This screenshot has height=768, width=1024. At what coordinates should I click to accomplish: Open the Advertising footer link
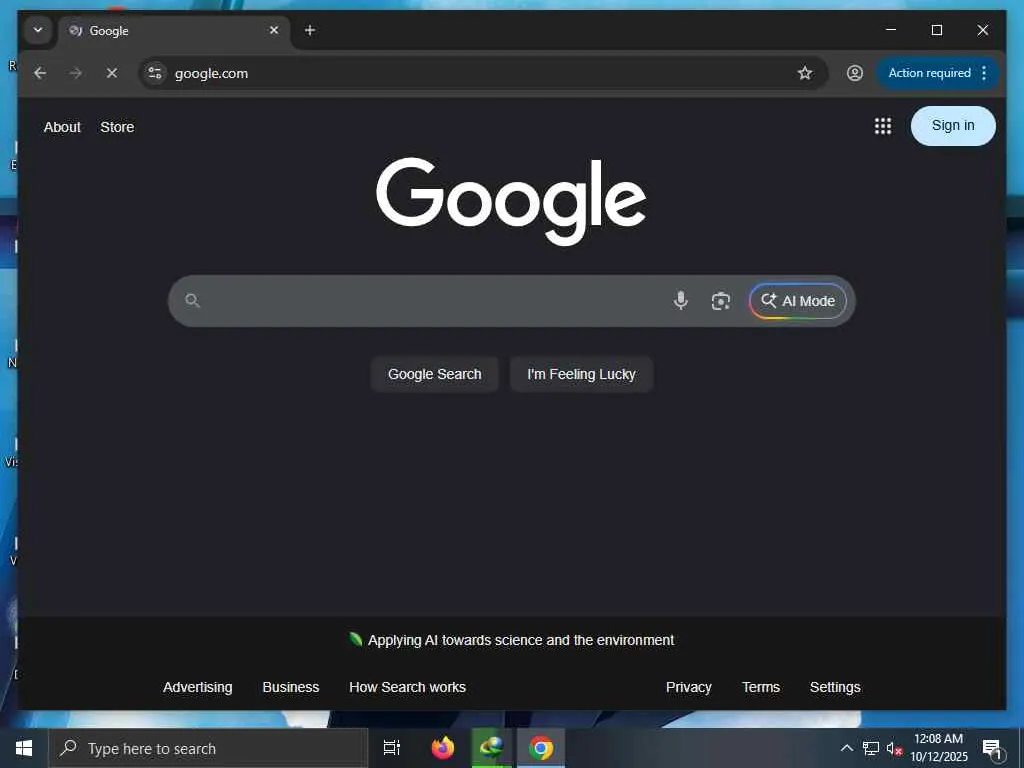coord(197,687)
